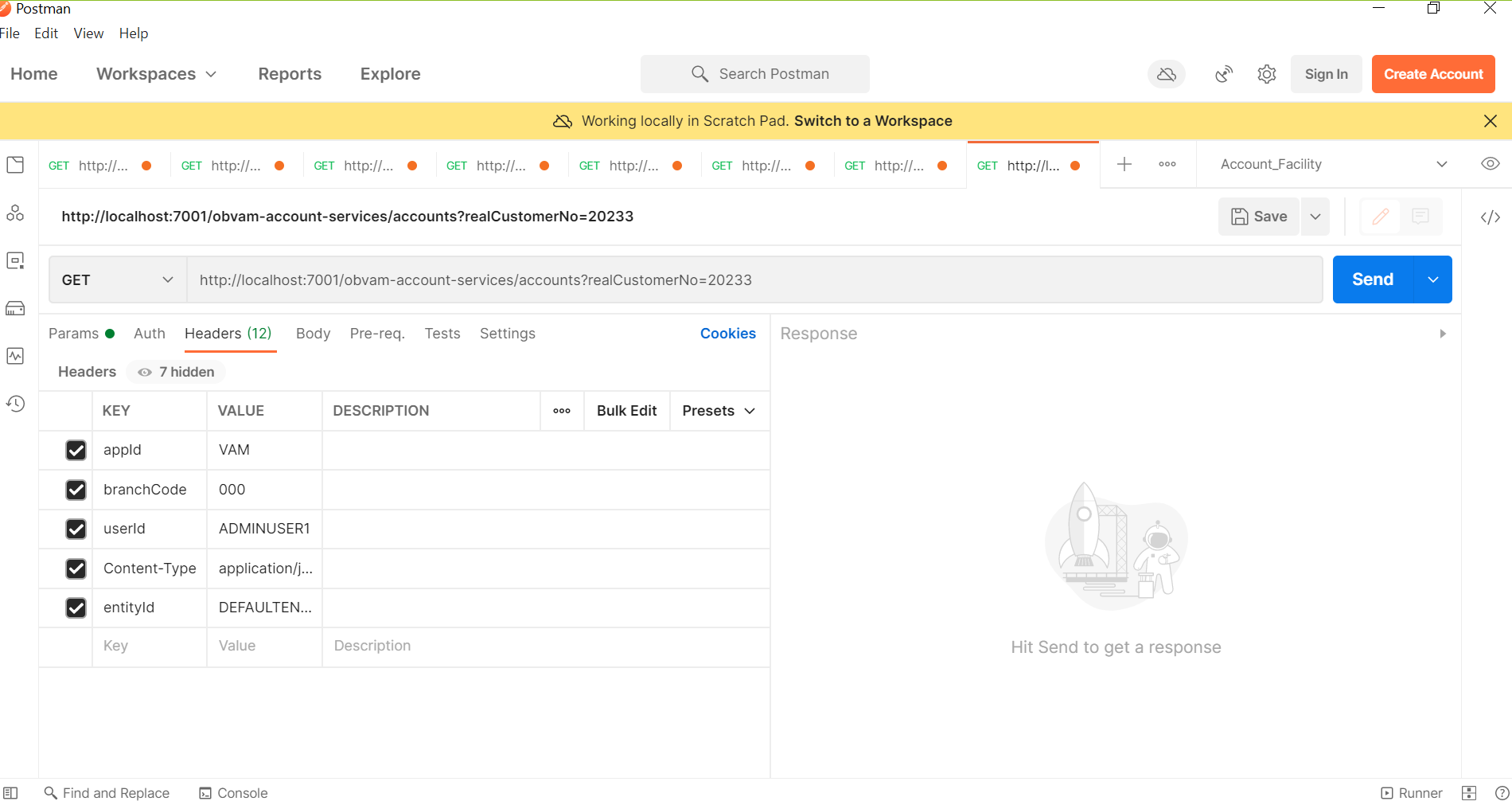Open the Settings gear icon
The image size is (1512, 805).
[x=1267, y=74]
